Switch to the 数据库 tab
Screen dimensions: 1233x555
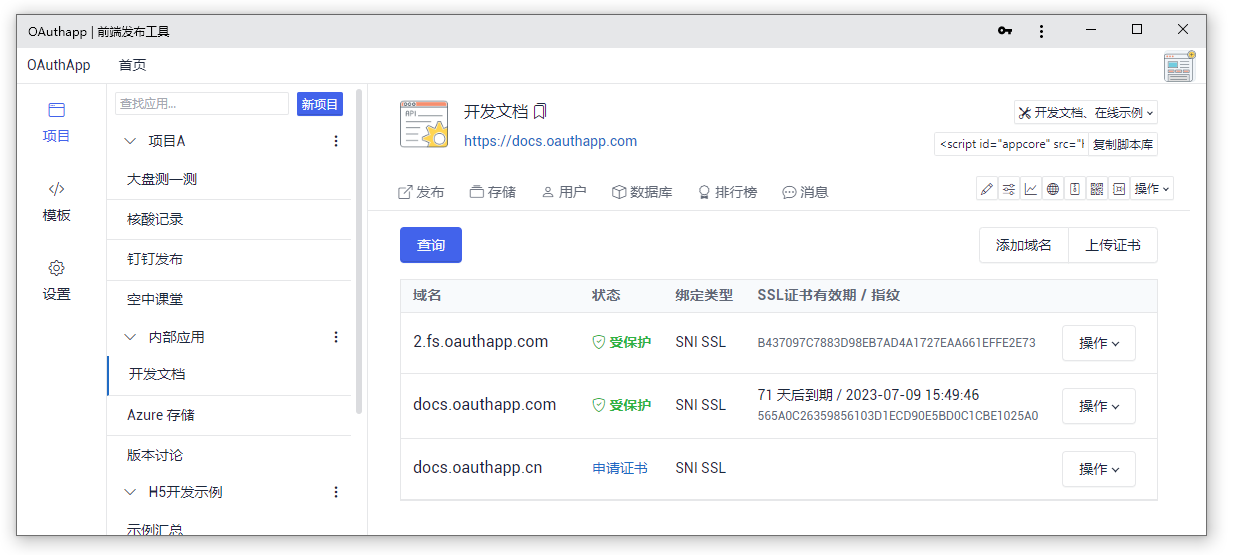(642, 192)
